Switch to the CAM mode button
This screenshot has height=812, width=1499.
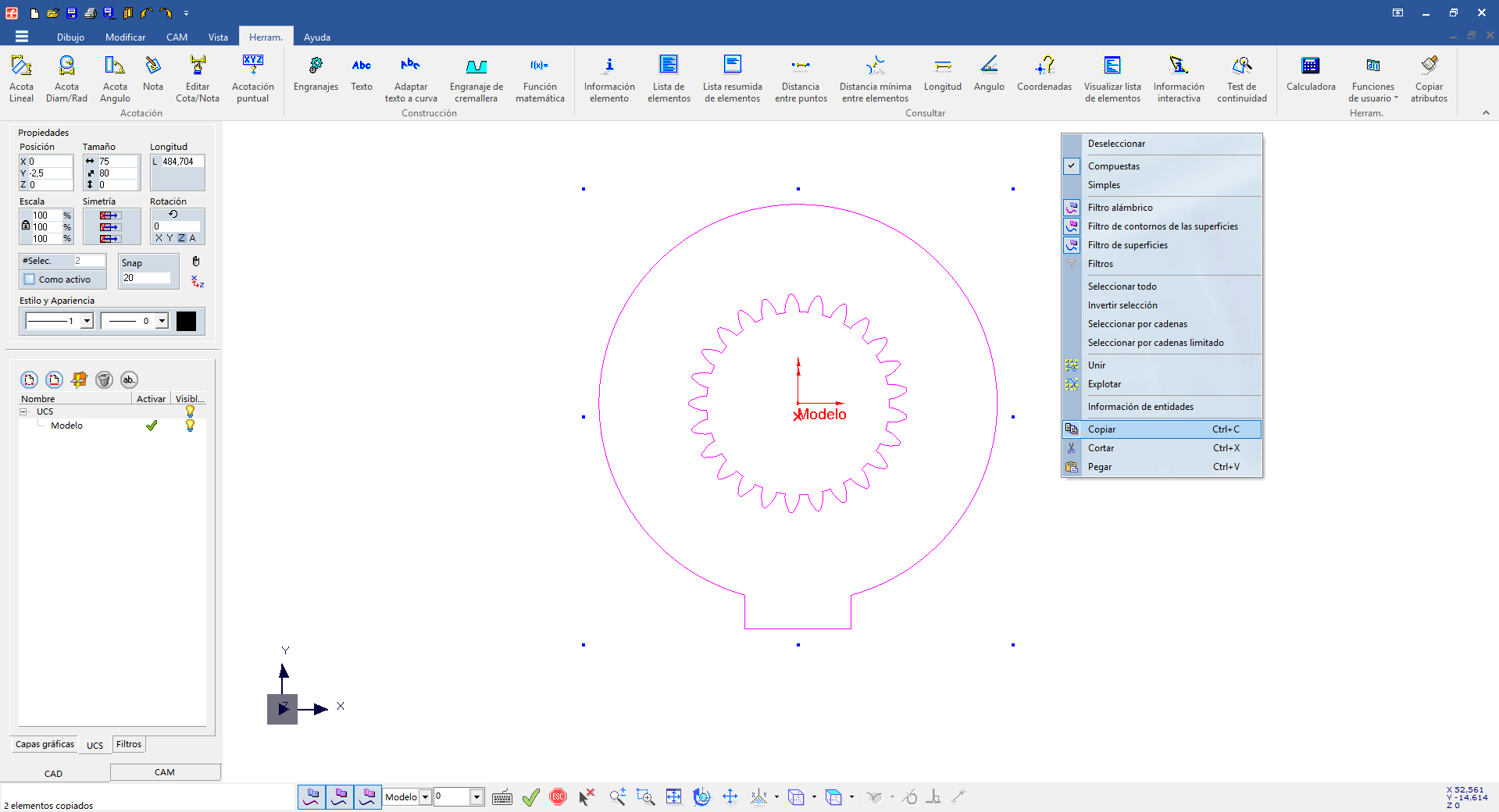tap(165, 772)
